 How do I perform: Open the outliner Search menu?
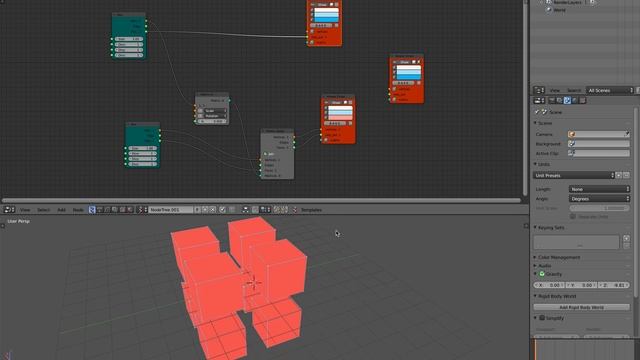(x=574, y=90)
